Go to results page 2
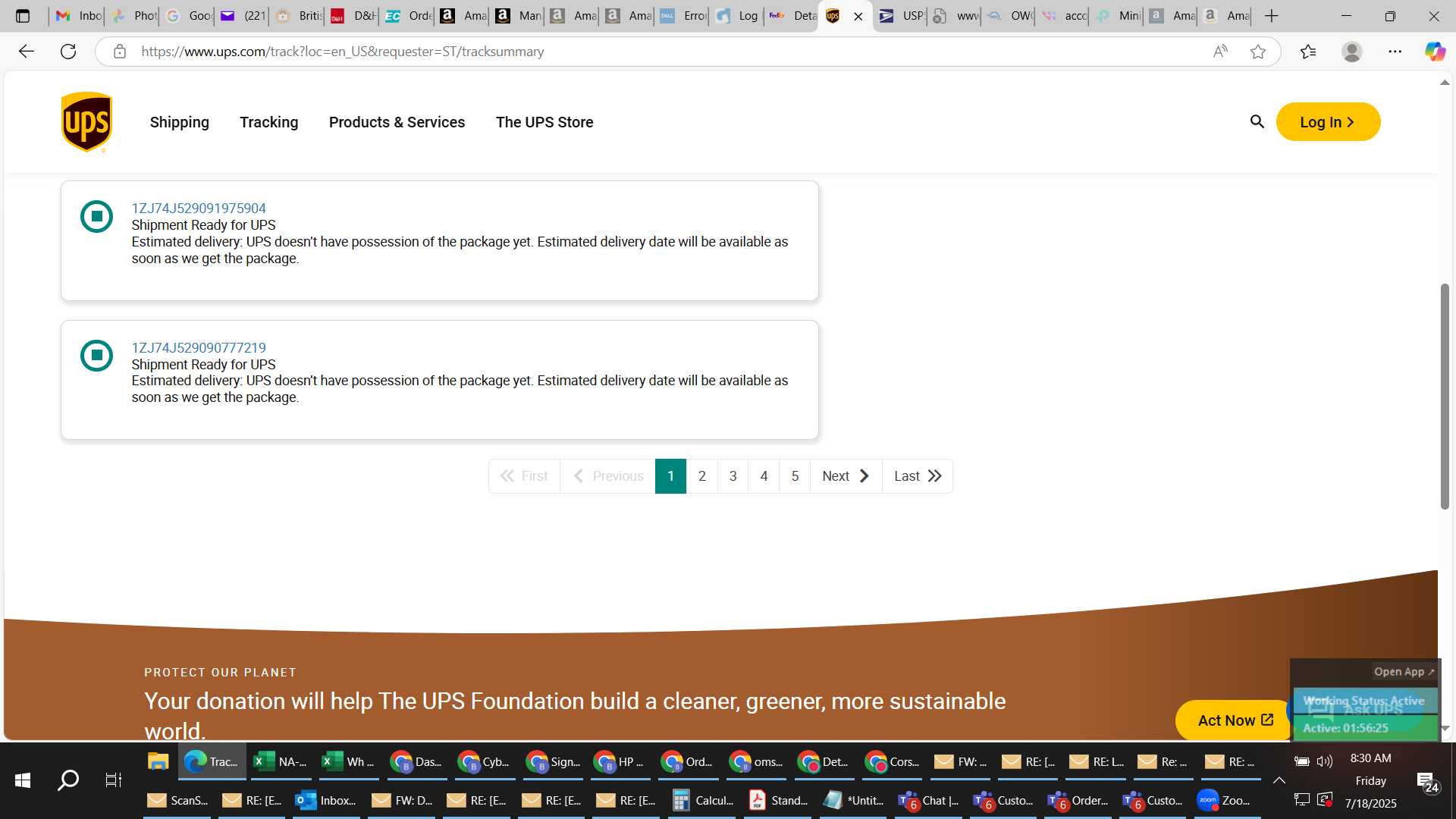The image size is (1456, 819). tap(702, 476)
